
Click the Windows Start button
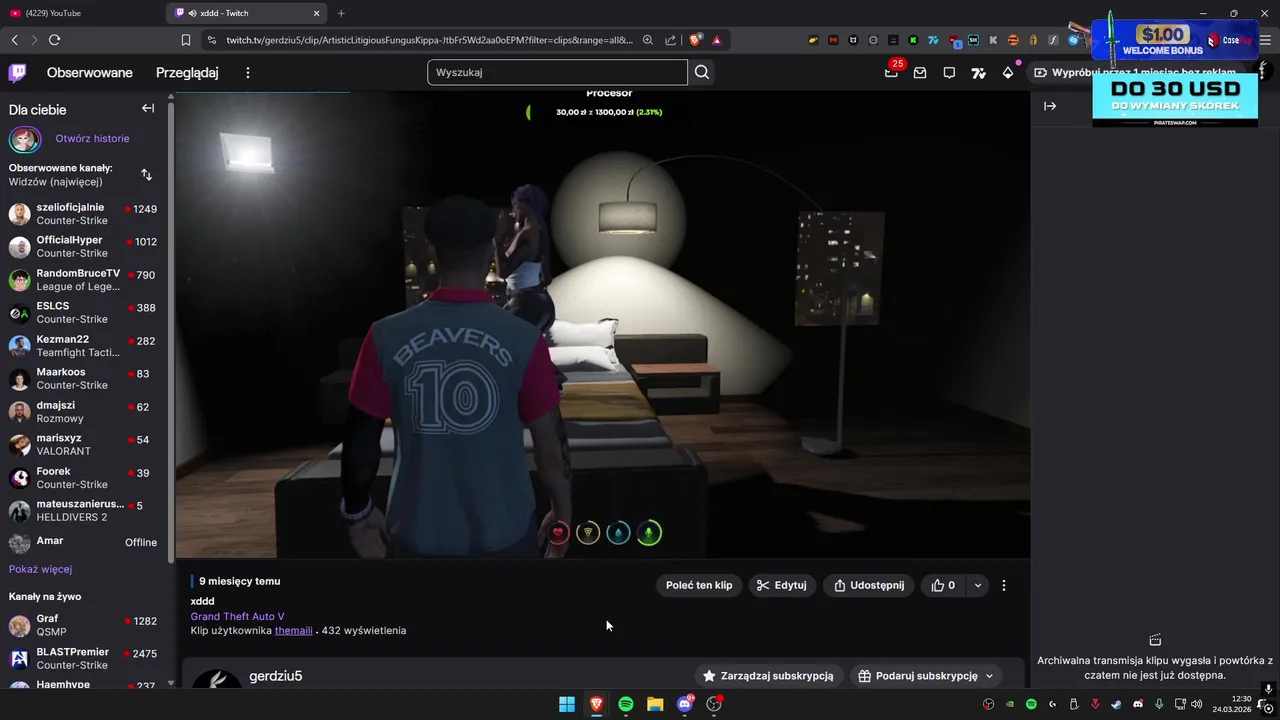pos(567,704)
